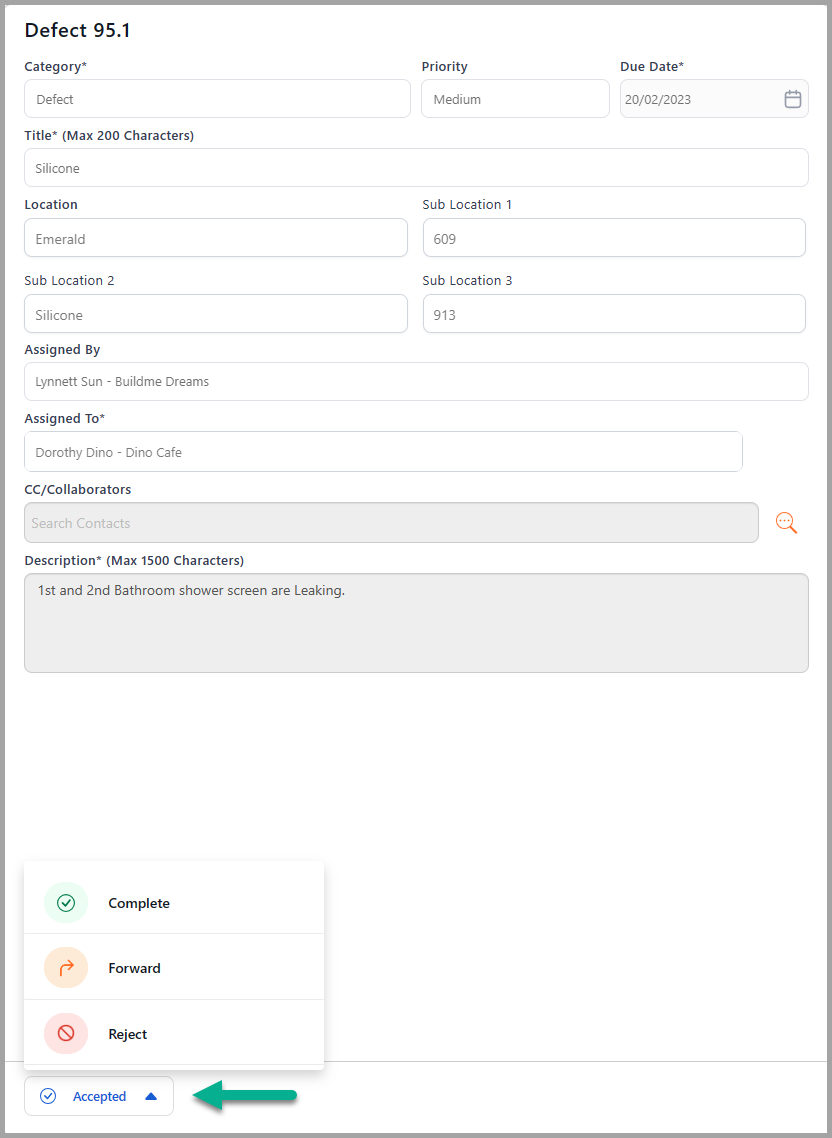
Task: Click the Sub Location 1 field 609
Action: click(614, 238)
